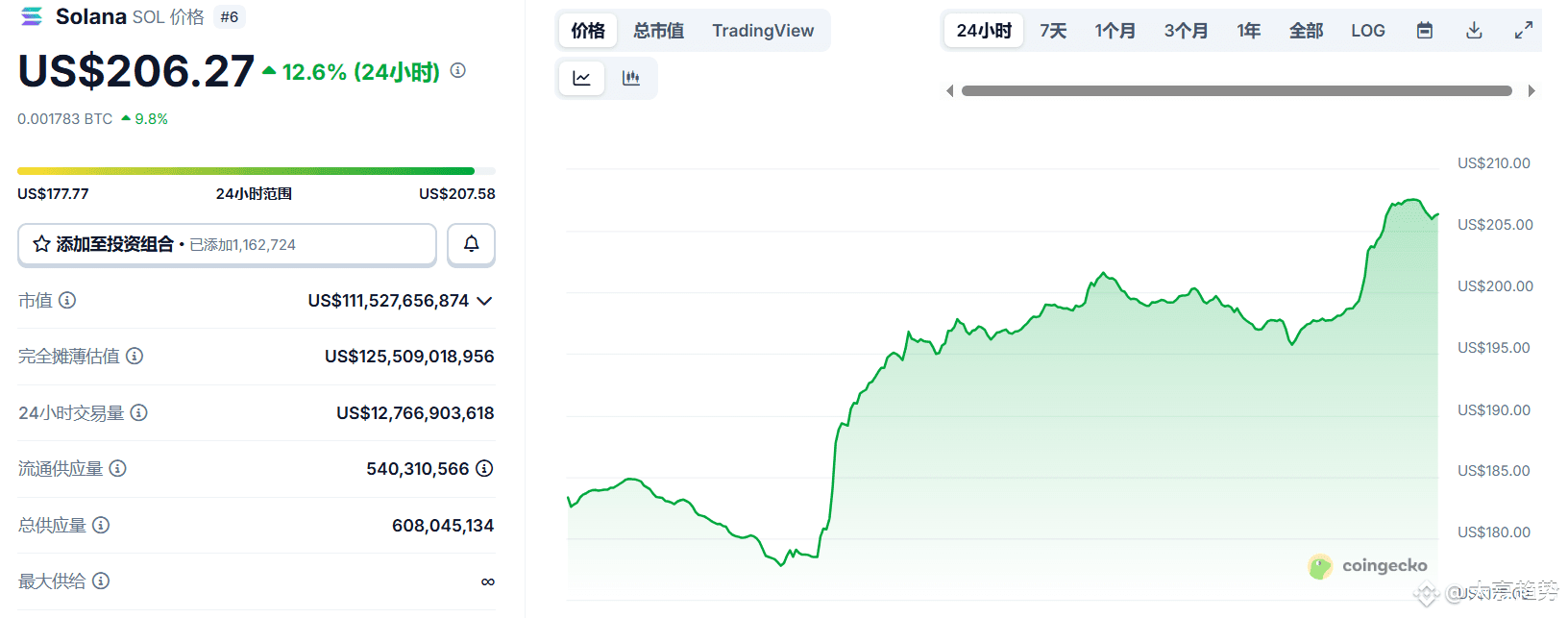The image size is (1568, 618).
Task: Click the right arrow of chart scrollbar
Action: point(1531,90)
